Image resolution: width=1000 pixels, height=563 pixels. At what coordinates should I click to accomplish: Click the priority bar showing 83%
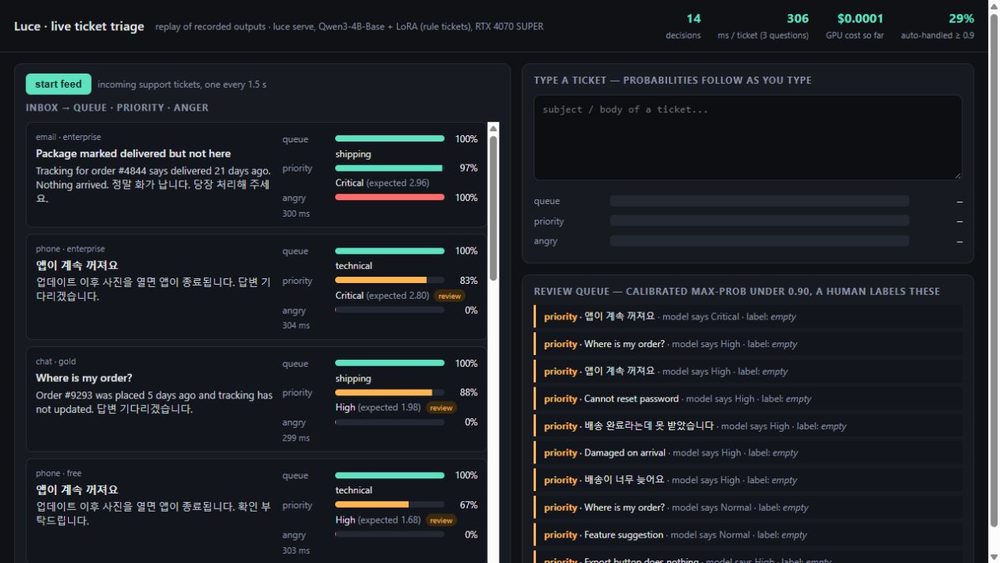pos(390,281)
